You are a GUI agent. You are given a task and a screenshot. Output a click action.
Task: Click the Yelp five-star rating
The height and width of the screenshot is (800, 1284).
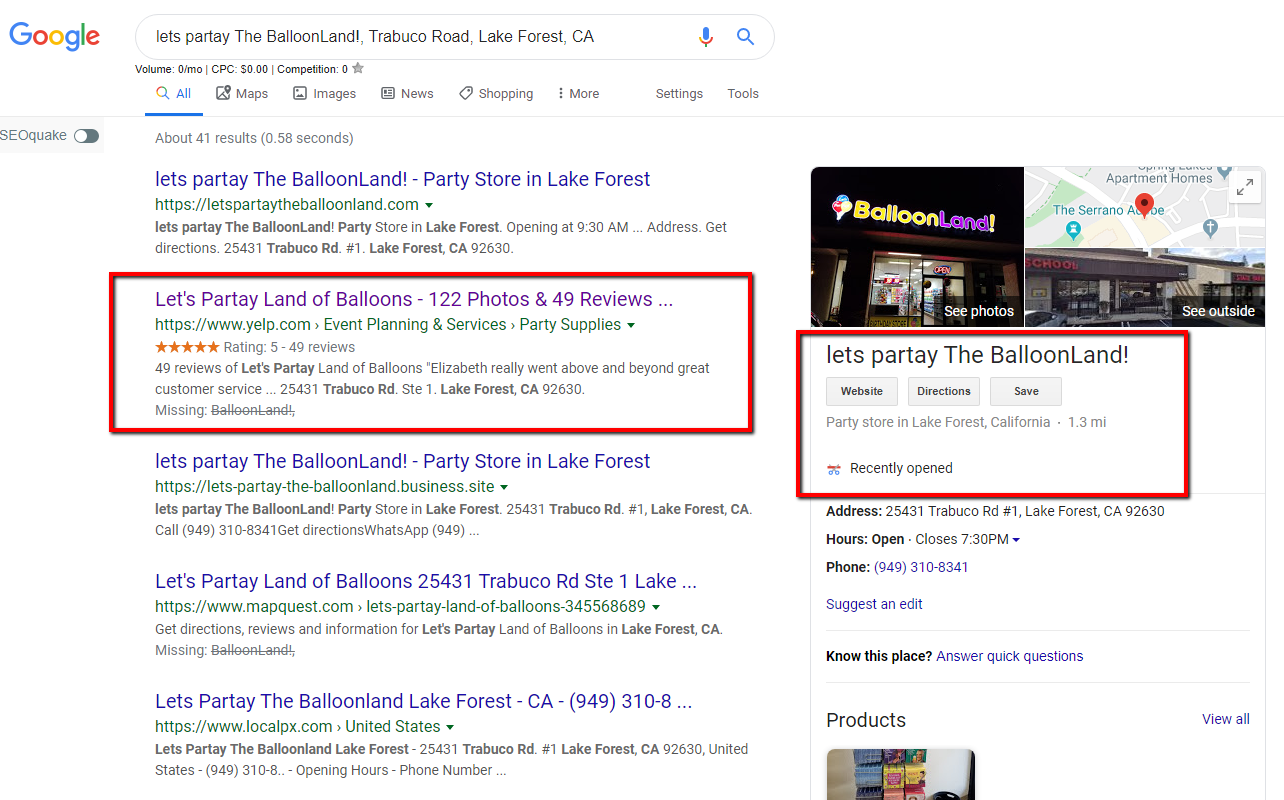click(187, 347)
